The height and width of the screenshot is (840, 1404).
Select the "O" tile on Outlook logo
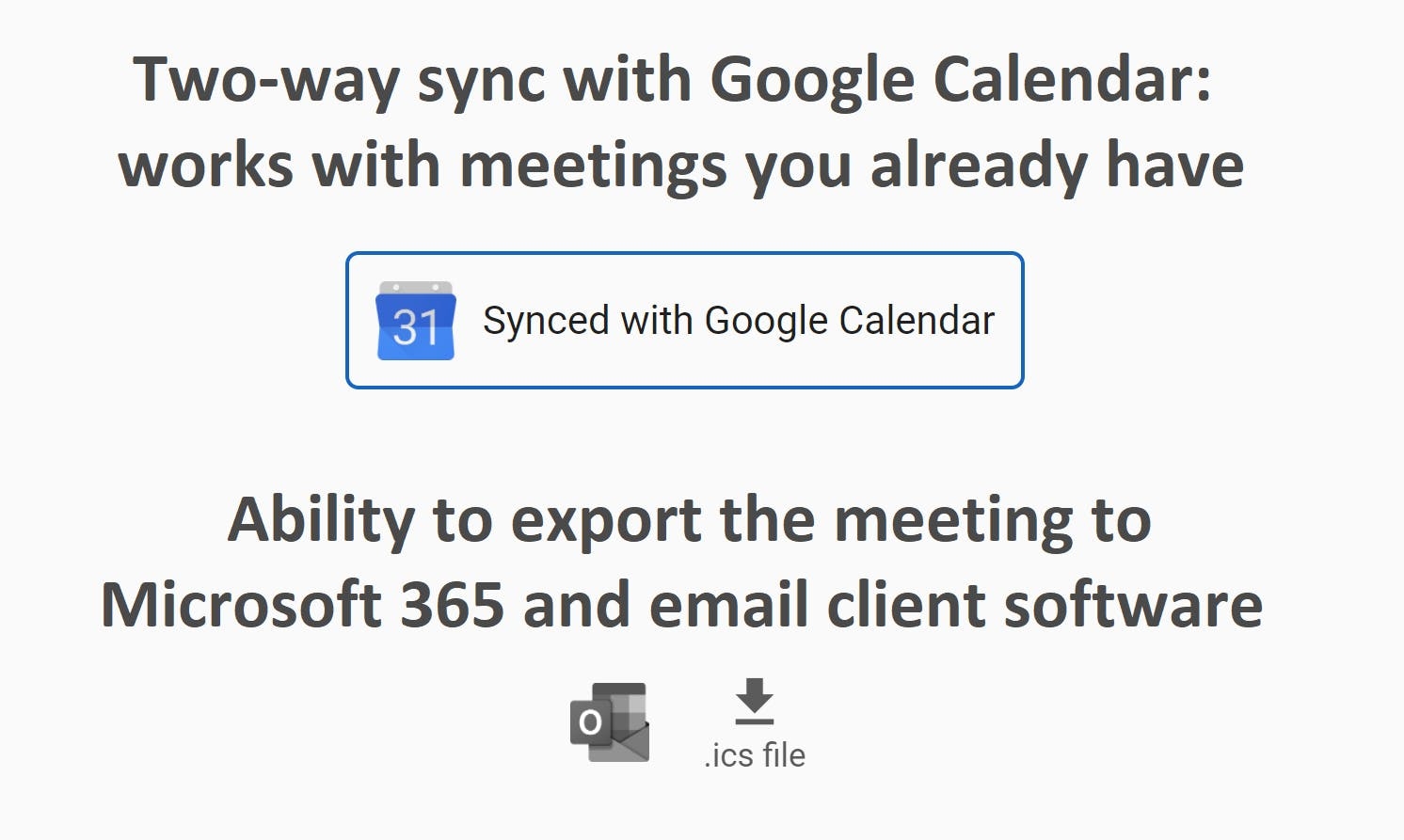[x=590, y=722]
